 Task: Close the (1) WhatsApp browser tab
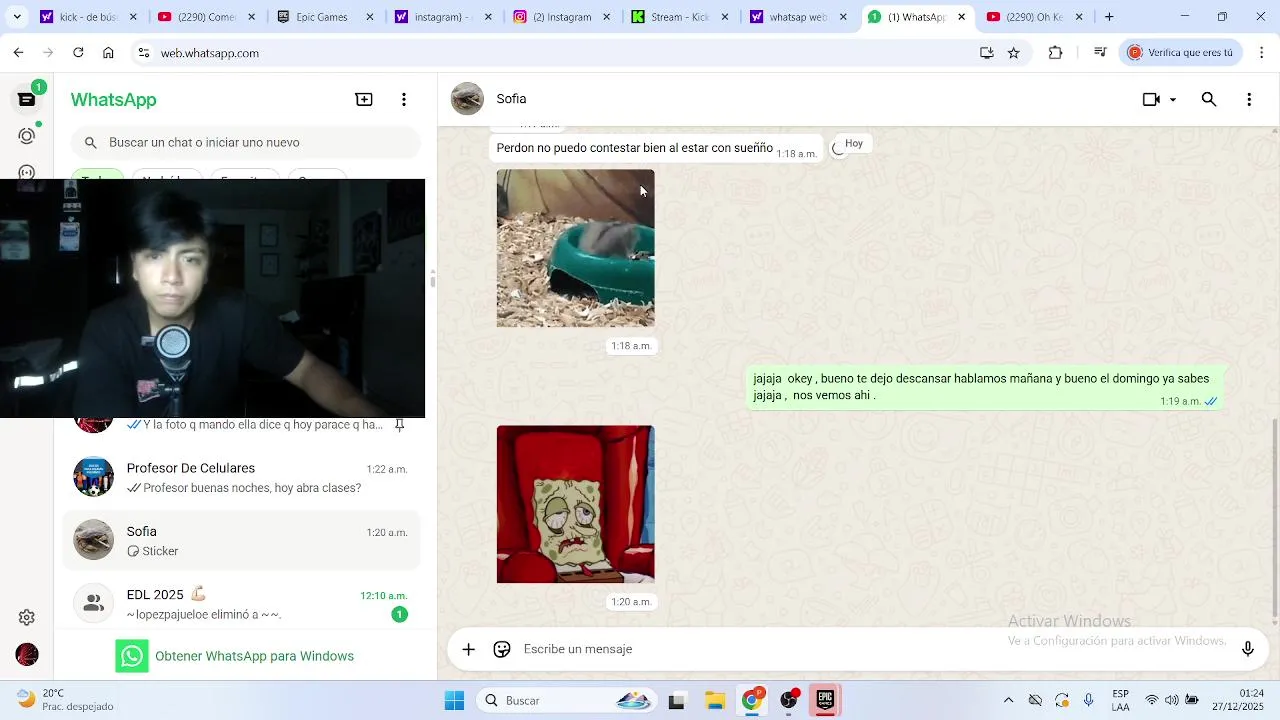[x=962, y=17]
